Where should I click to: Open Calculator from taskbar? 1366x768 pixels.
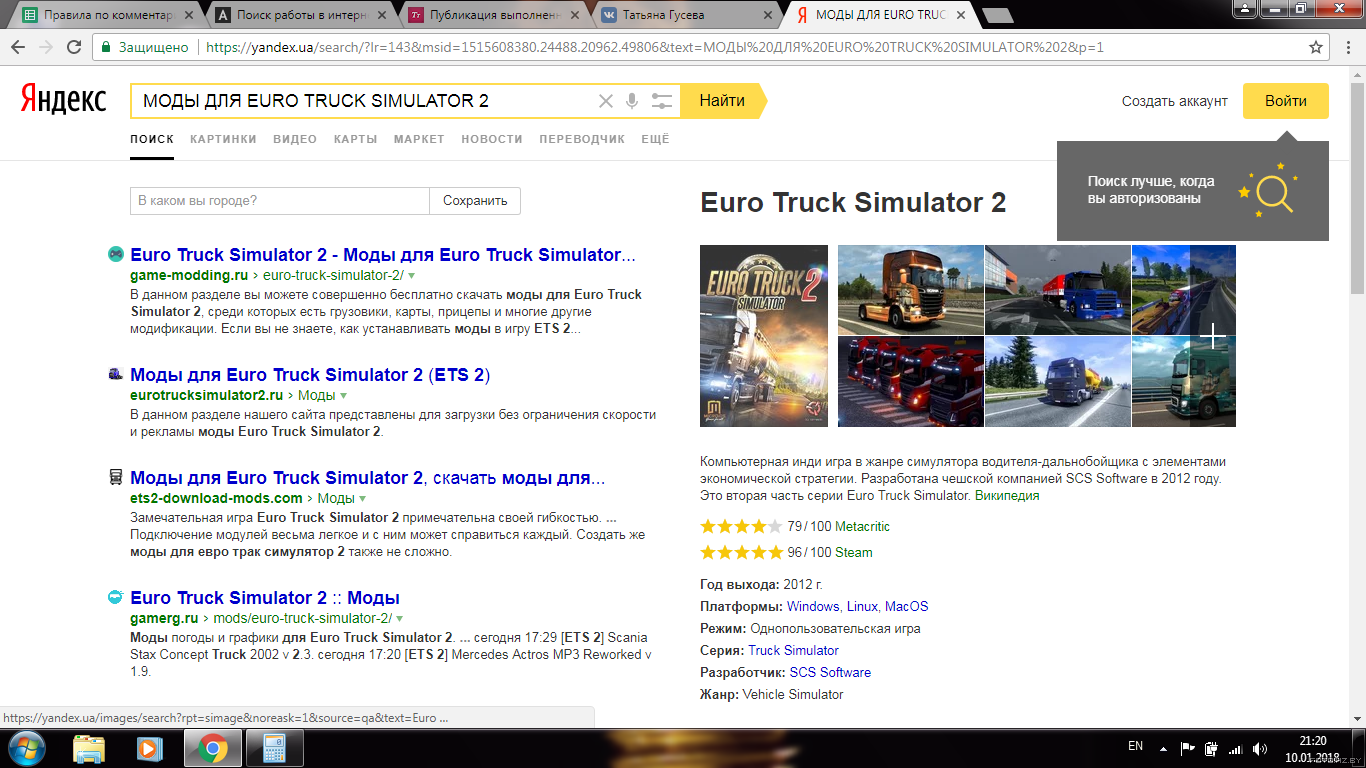pos(273,748)
